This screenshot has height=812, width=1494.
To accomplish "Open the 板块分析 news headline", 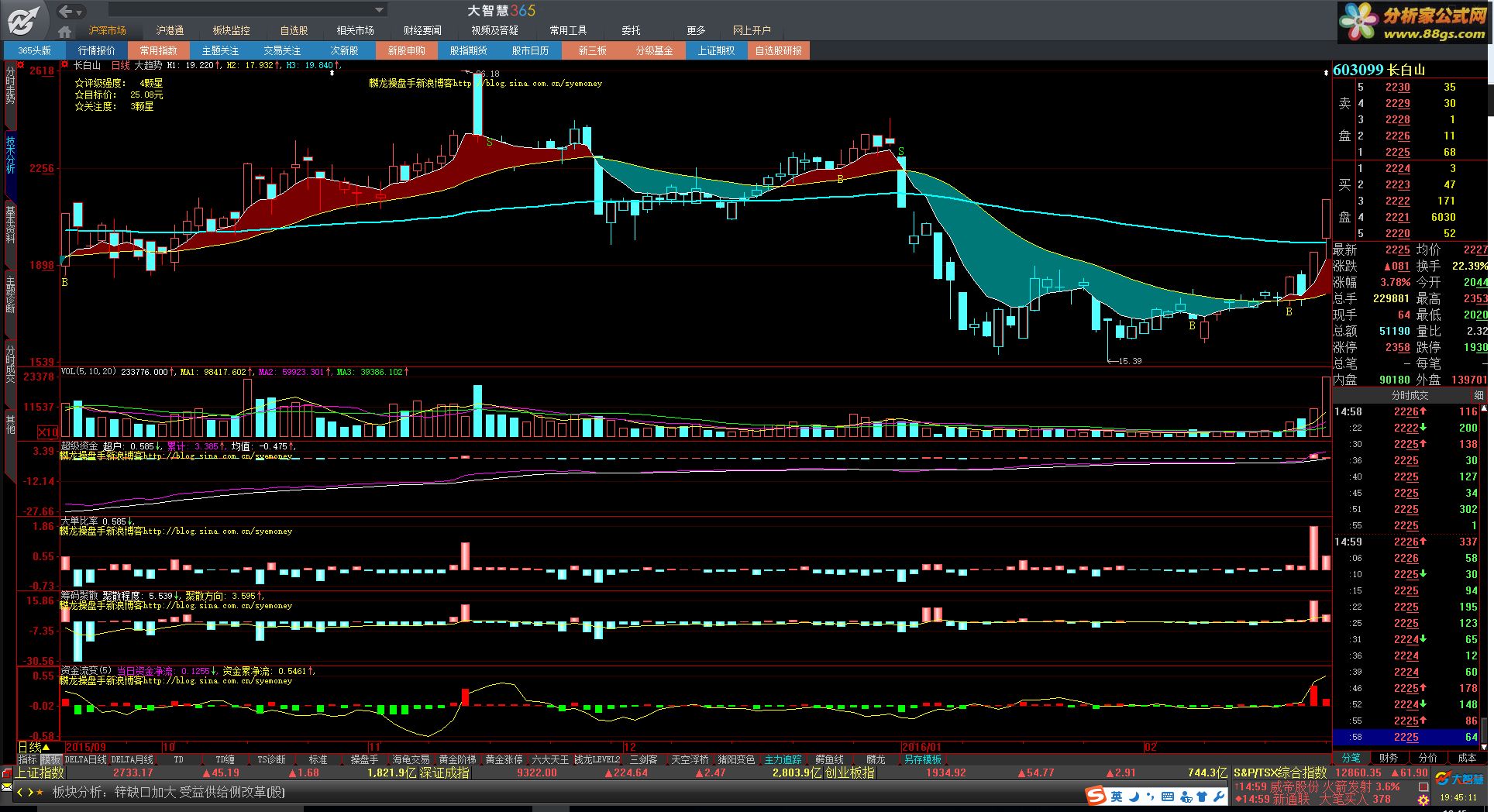I will tap(169, 792).
